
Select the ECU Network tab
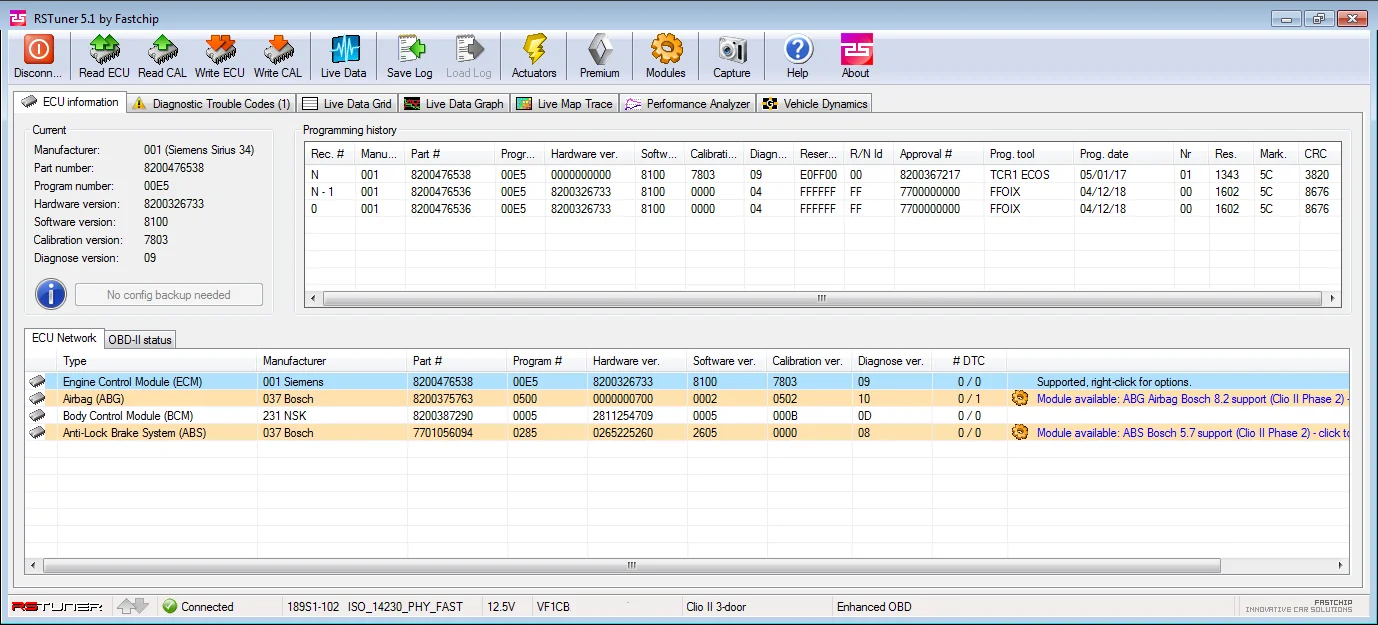pyautogui.click(x=64, y=338)
